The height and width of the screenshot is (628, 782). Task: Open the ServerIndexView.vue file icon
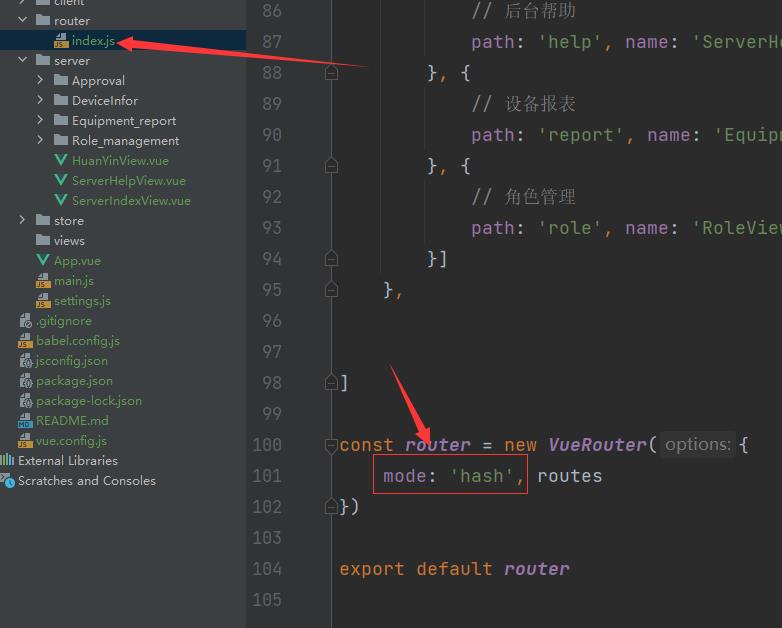[x=61, y=200]
